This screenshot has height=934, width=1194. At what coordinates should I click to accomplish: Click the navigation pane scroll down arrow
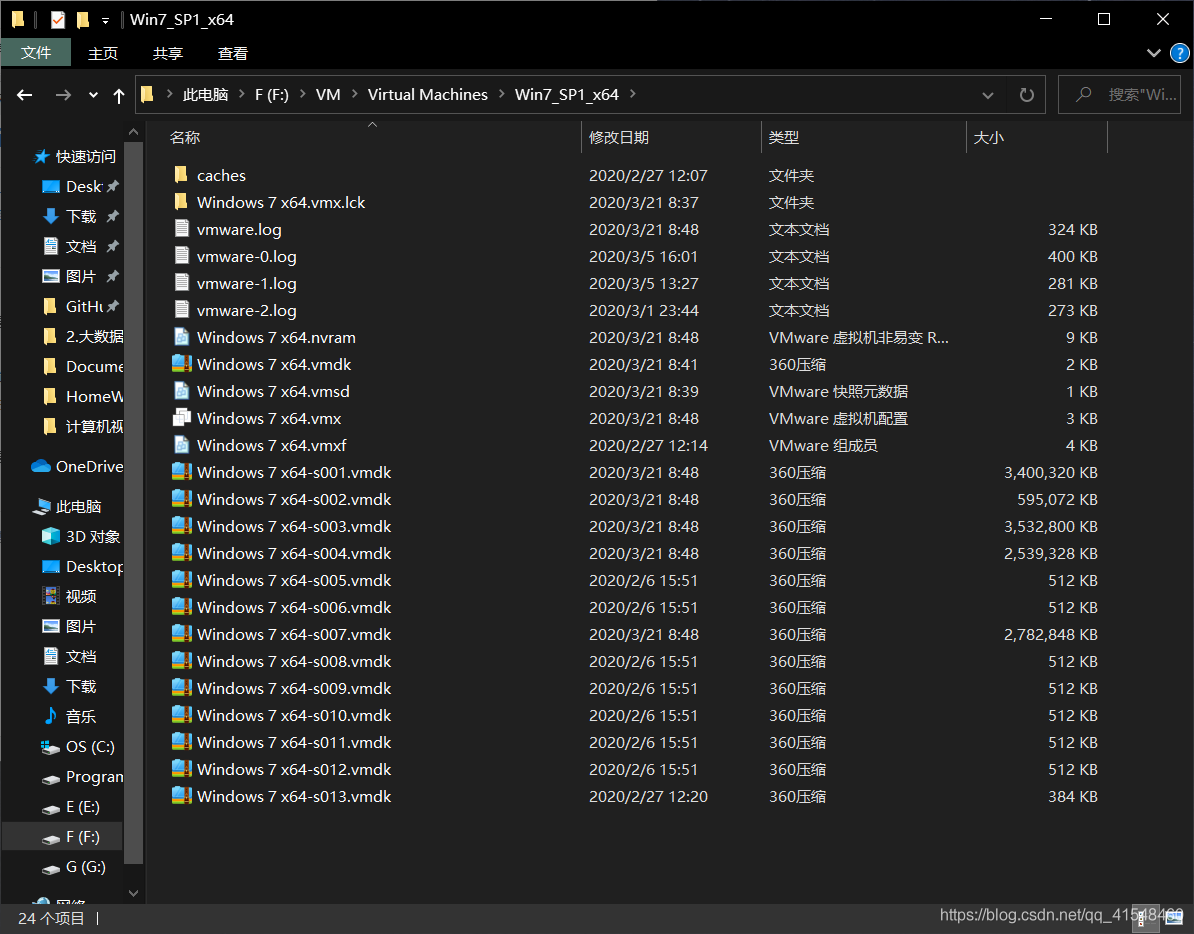coord(133,893)
